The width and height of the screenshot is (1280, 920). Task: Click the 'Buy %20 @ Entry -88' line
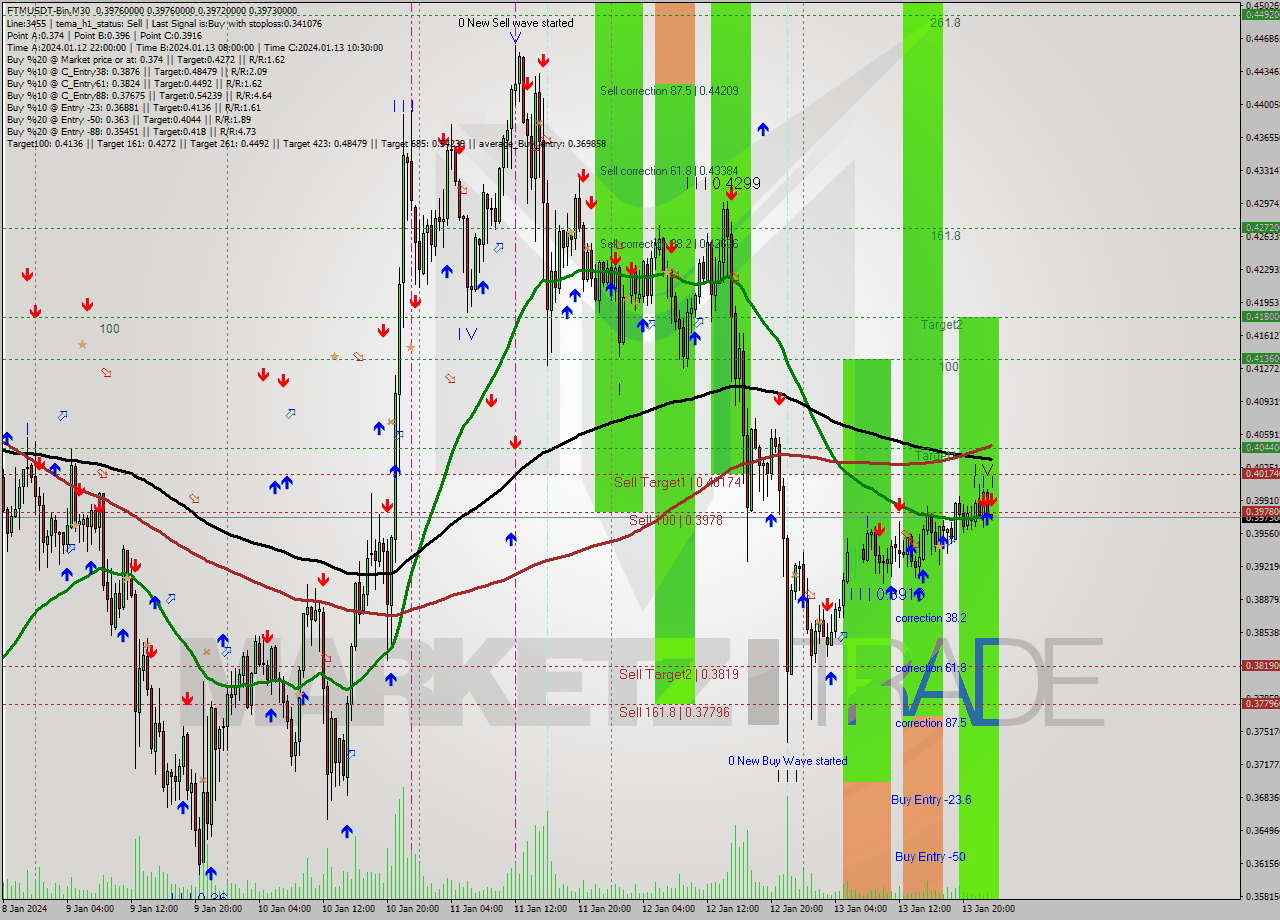click(x=131, y=132)
